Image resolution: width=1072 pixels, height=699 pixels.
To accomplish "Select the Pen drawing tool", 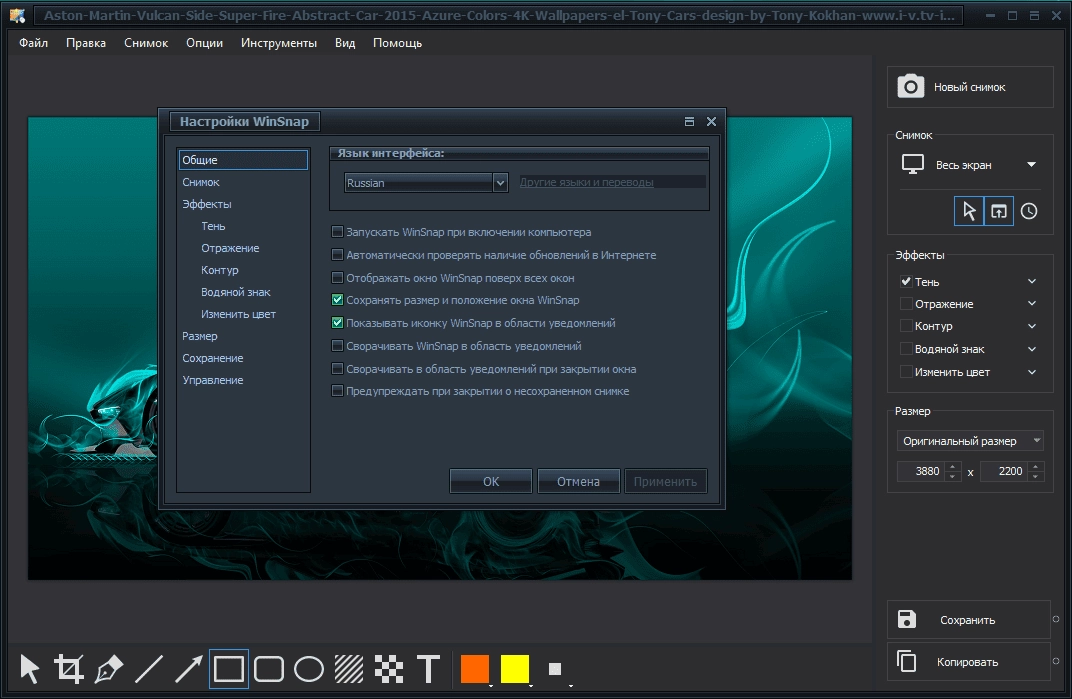I will tap(109, 668).
